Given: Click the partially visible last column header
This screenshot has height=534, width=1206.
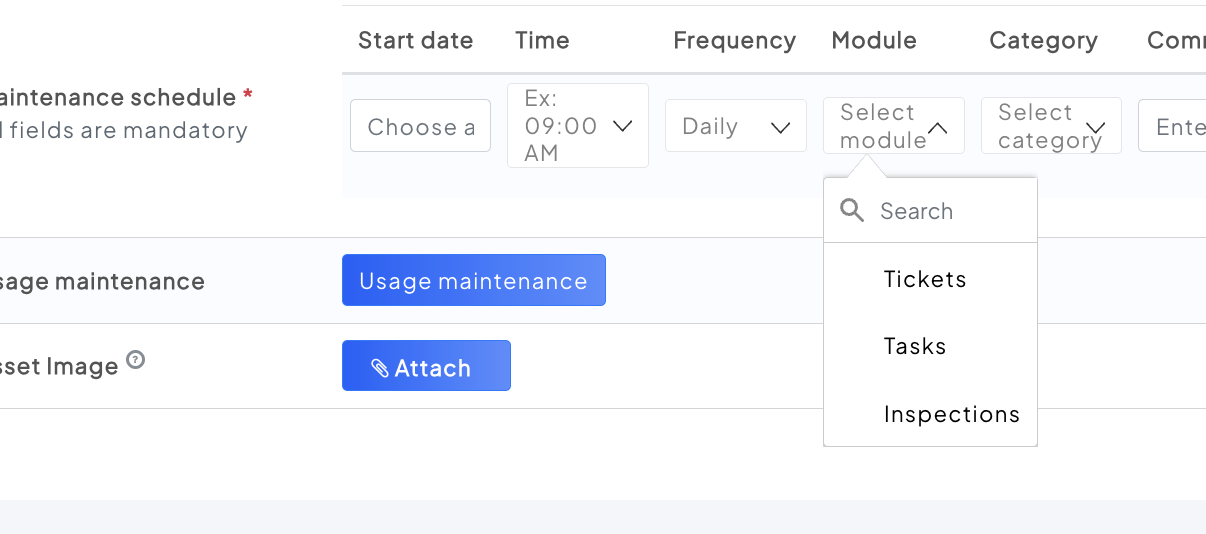Looking at the screenshot, I should click(1176, 40).
